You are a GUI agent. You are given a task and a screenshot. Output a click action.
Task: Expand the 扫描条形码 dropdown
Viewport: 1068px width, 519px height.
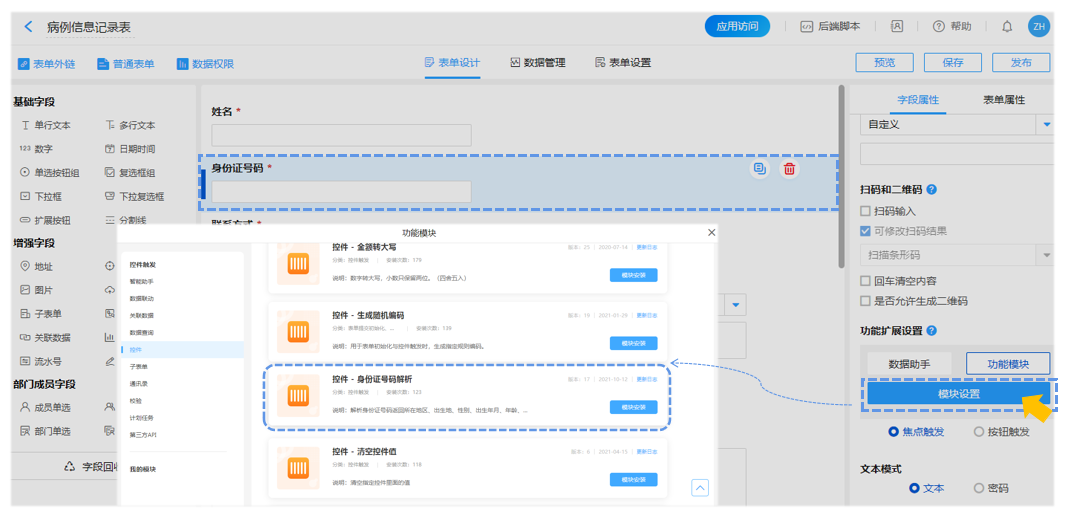[x=1047, y=256]
